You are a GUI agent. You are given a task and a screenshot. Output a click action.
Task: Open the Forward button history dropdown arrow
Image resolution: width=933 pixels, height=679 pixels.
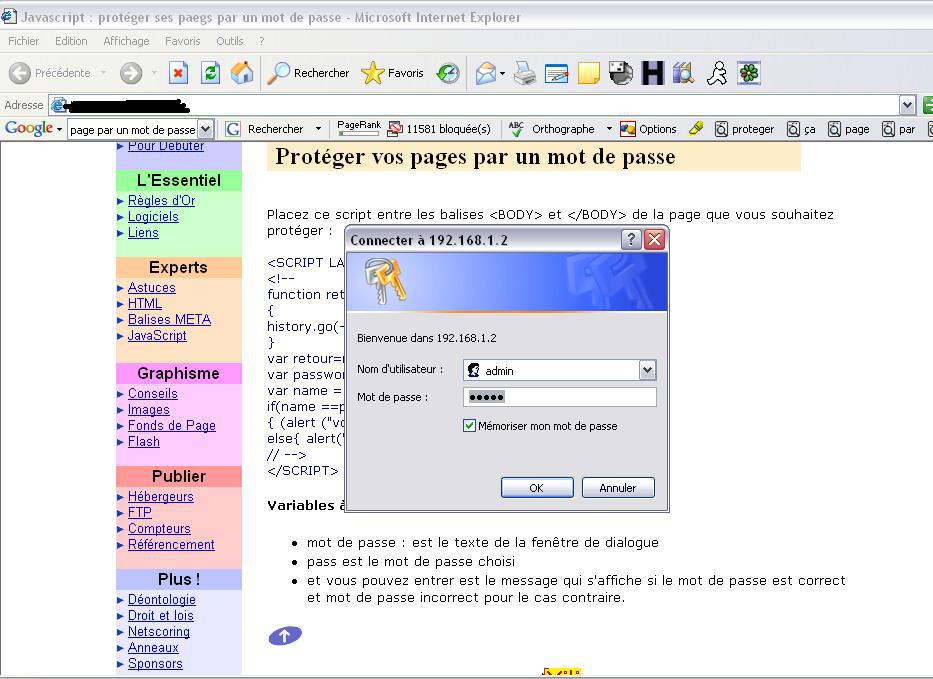[x=154, y=73]
